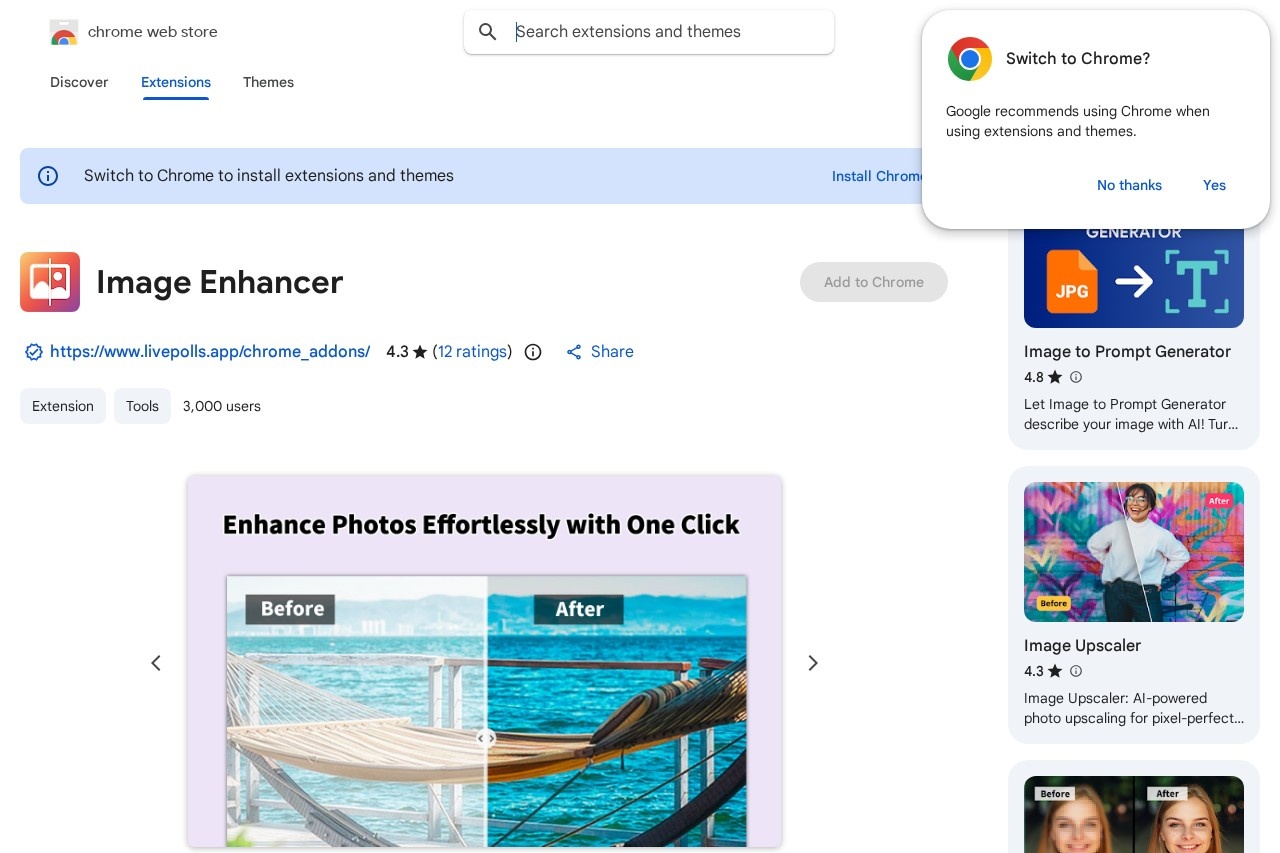Viewport: 1280px width, 853px height.
Task: Select the Extensions tab
Action: 176,83
